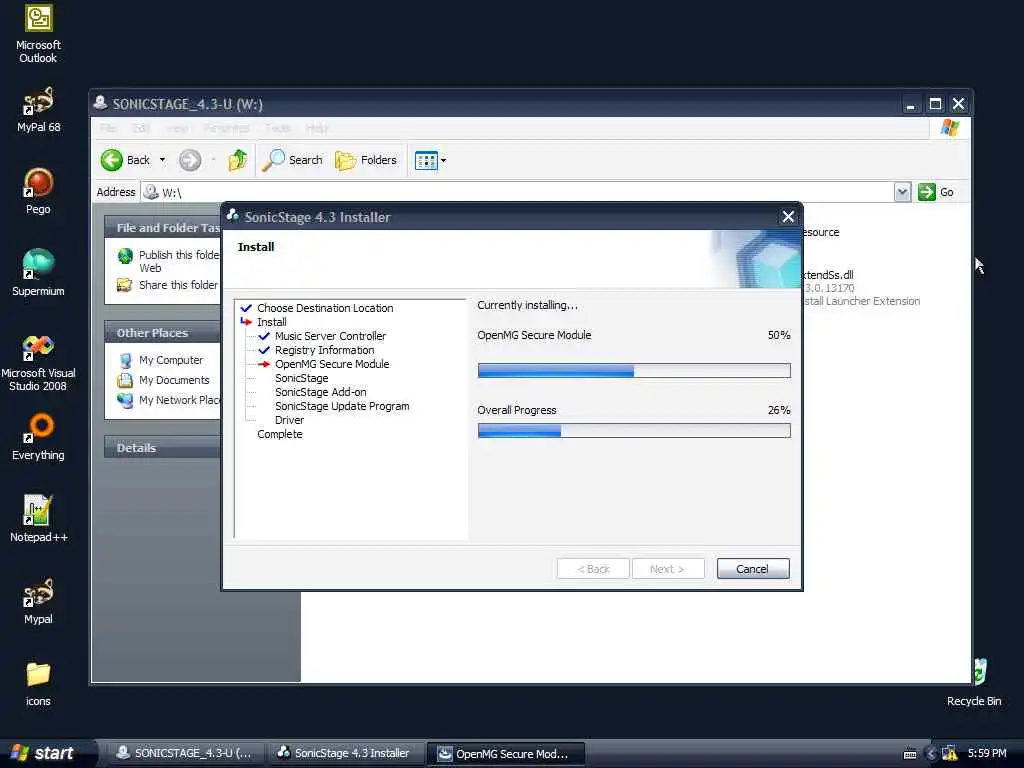Open the Everything search shortcut
Screen dimensions: 1024x768
(38, 436)
